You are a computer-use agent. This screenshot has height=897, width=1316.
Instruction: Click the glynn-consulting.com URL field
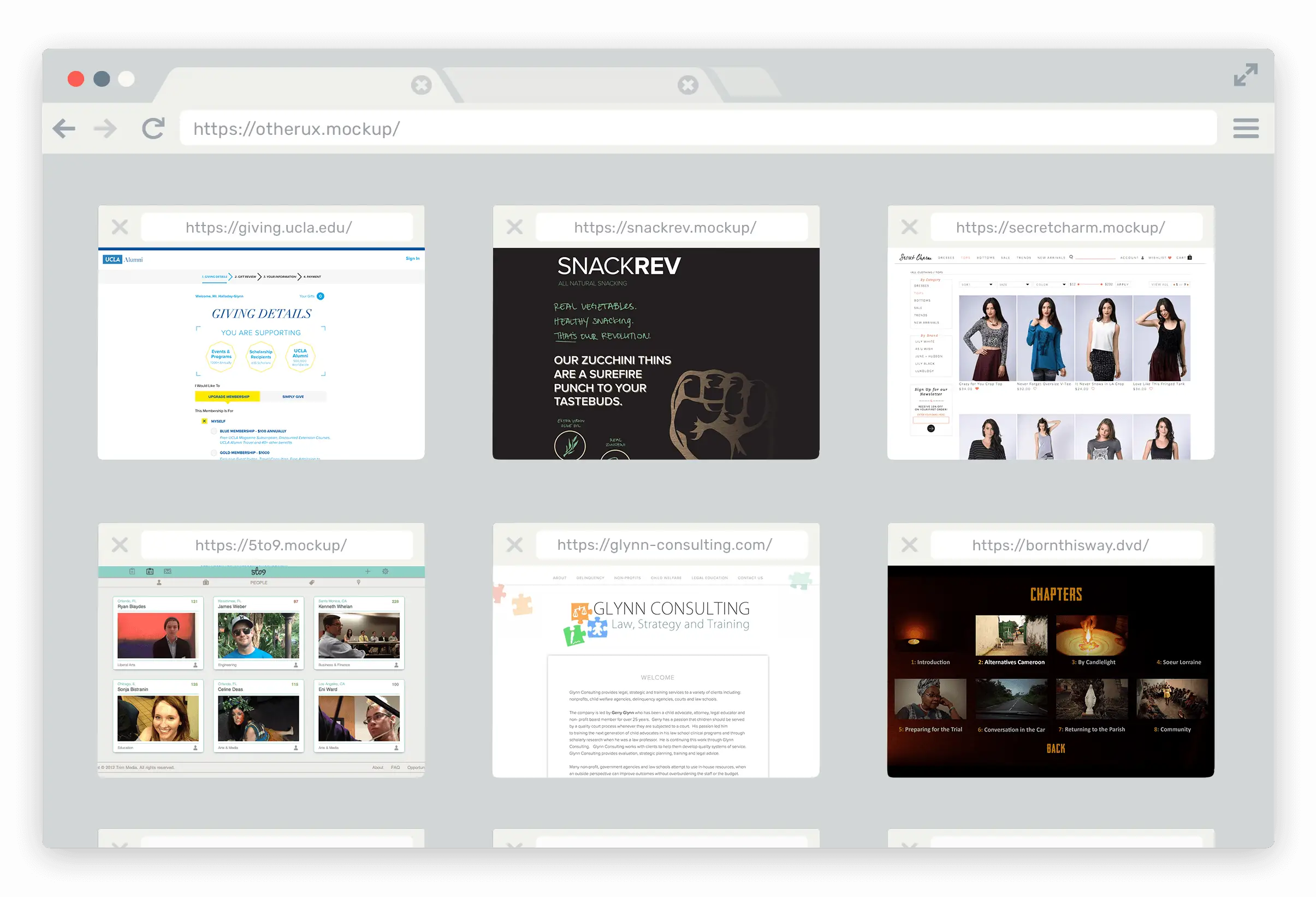672,545
